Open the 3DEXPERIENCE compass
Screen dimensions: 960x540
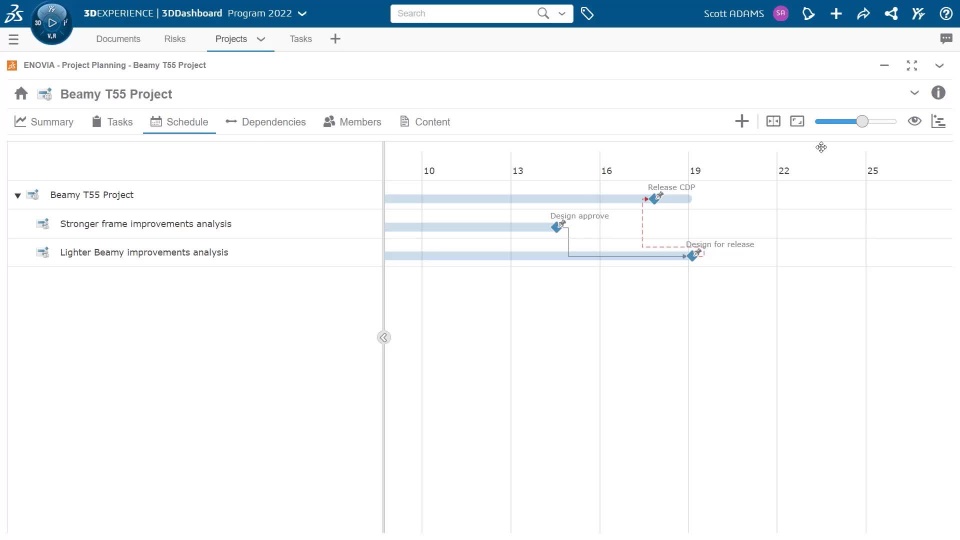pyautogui.click(x=51, y=23)
